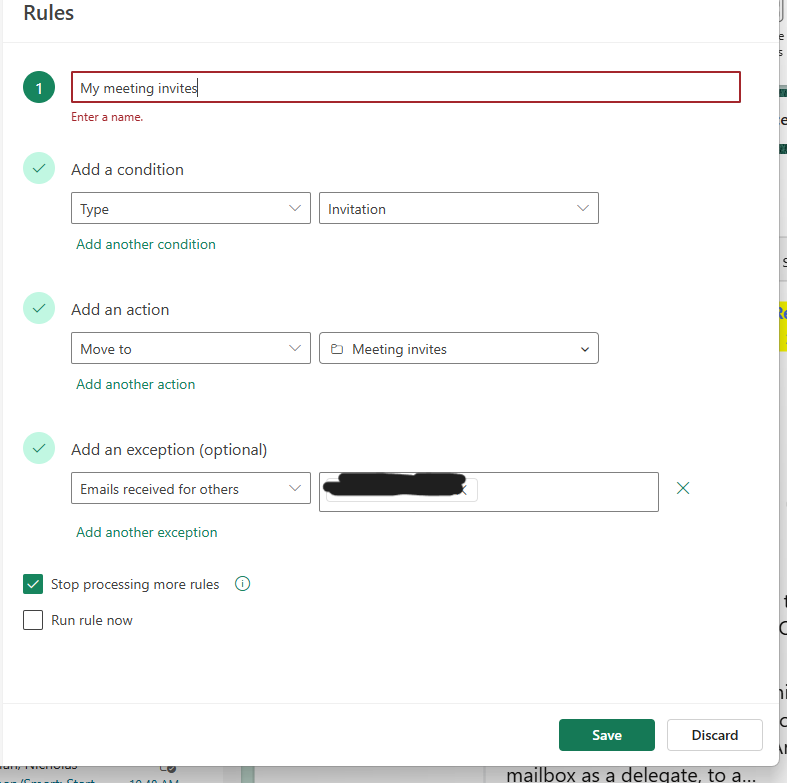Check the Run rule now checkbox
787x783 pixels.
[x=33, y=620]
